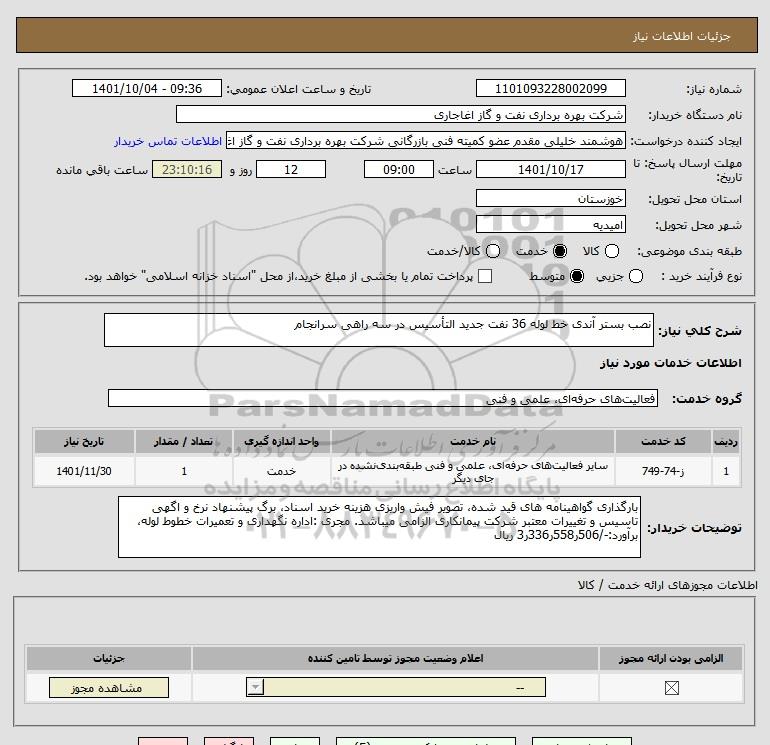
Task: Open the اطلاعات تماس خریدار link
Action: [168, 141]
